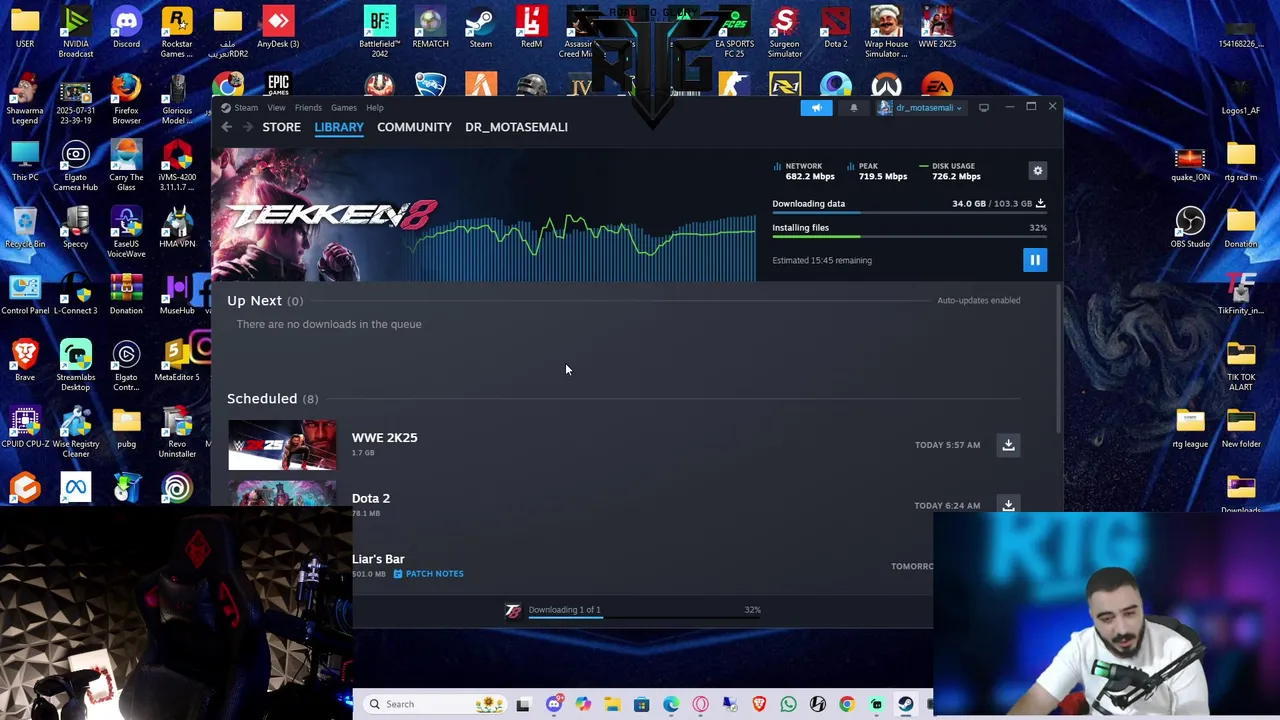Enter Big Picture mode monitor icon
This screenshot has height=720, width=1280.
coord(984,107)
